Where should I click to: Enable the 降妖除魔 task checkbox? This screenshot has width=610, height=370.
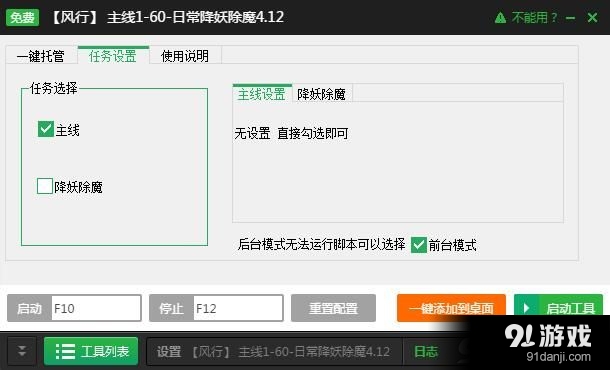tap(45, 186)
